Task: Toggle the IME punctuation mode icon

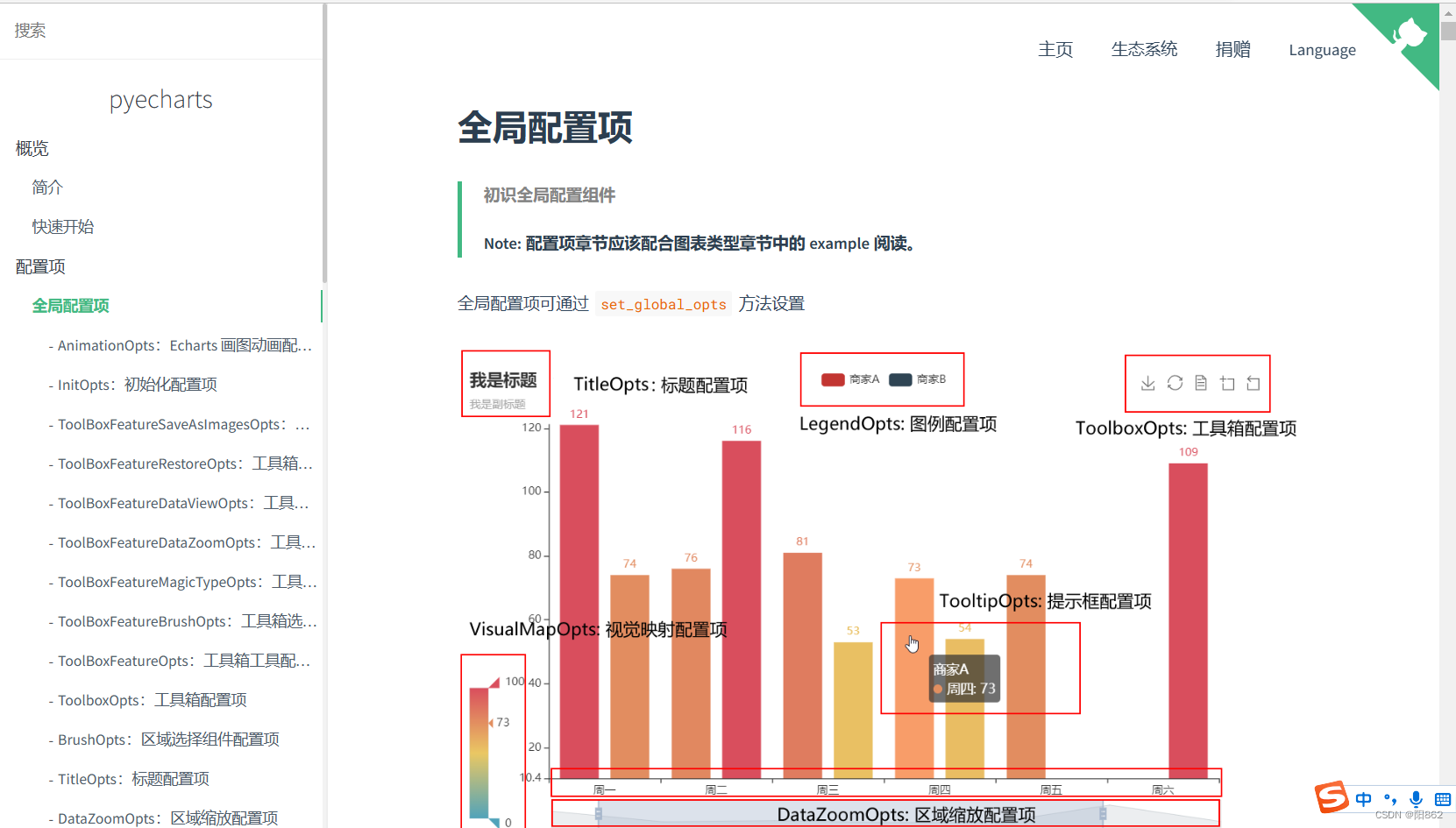Action: 1390,799
